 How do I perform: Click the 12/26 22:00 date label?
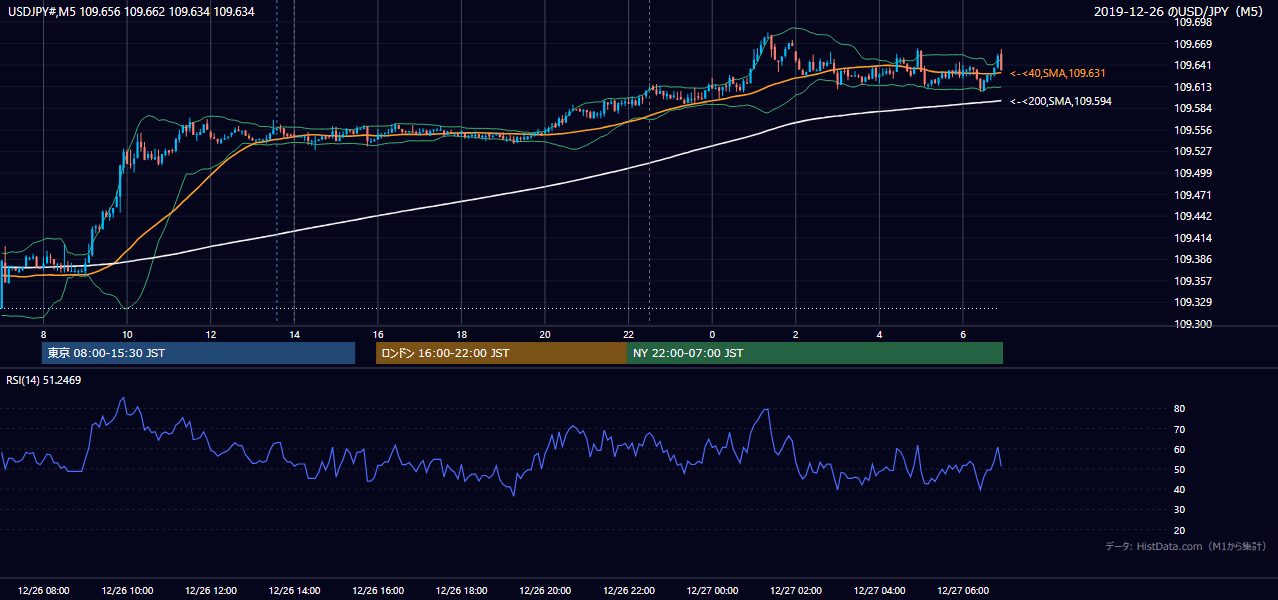click(629, 591)
